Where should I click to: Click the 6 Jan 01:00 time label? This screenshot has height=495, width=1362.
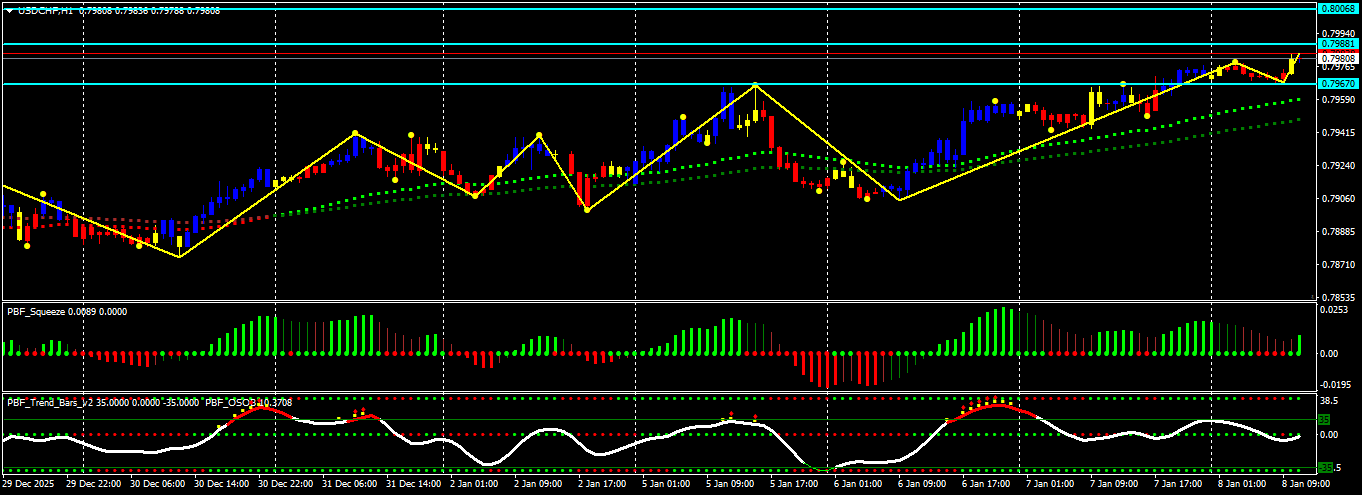[860, 484]
